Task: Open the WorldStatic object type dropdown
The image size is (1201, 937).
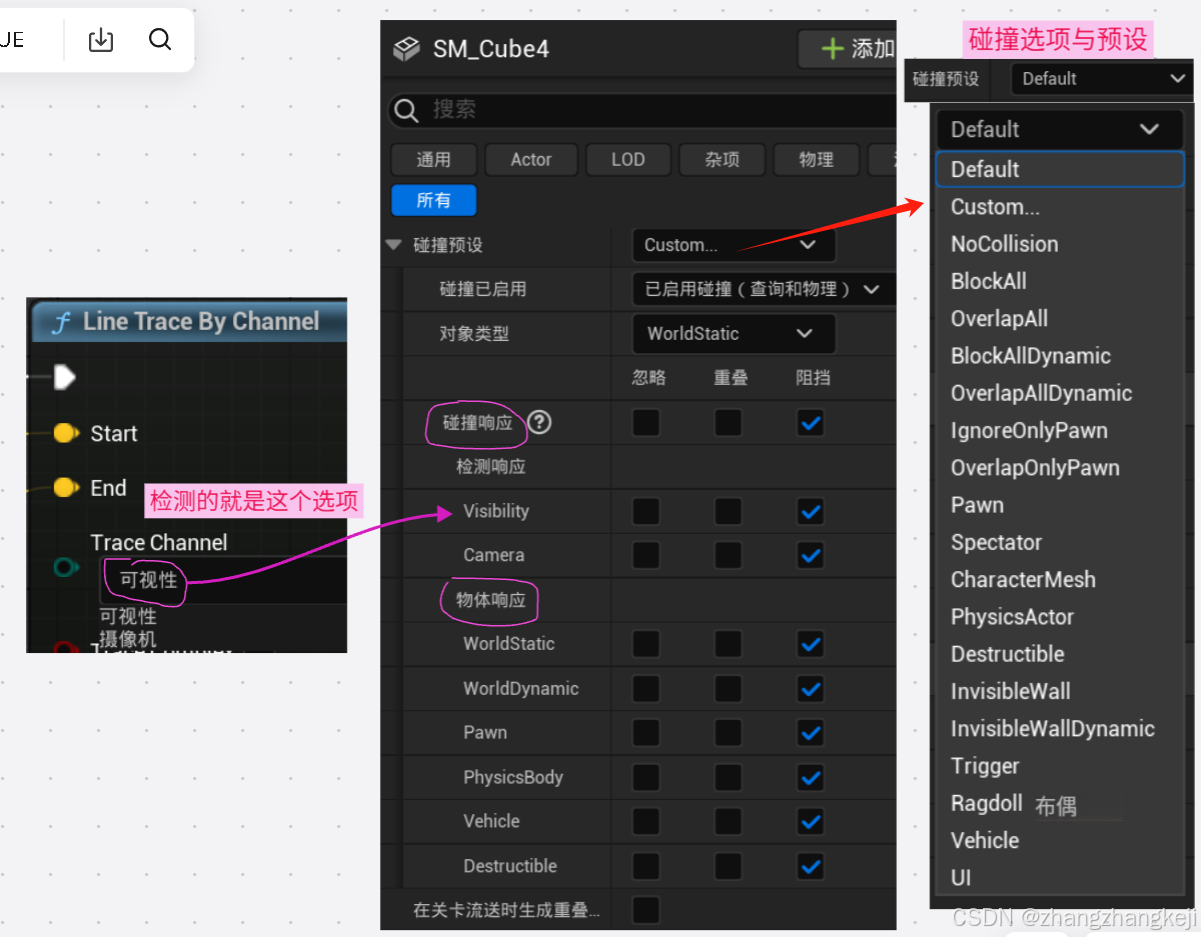Action: [x=733, y=334]
